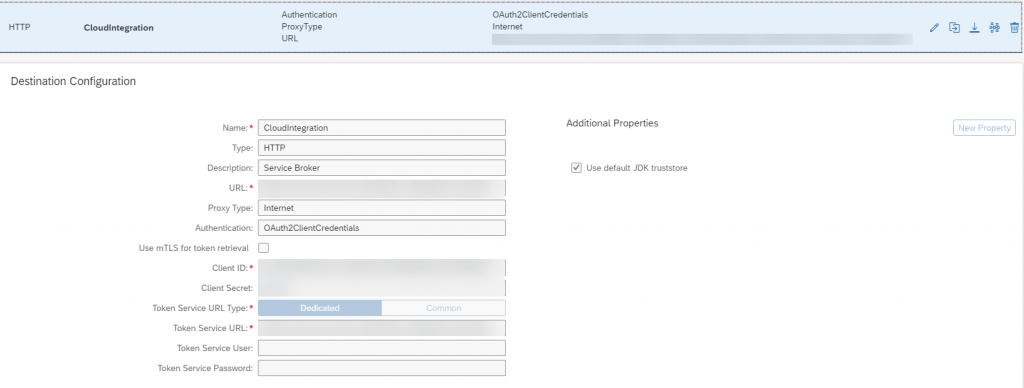The height and width of the screenshot is (388, 1024).
Task: Delete the CloudIntegration destination with trash icon
Action: (x=1014, y=27)
